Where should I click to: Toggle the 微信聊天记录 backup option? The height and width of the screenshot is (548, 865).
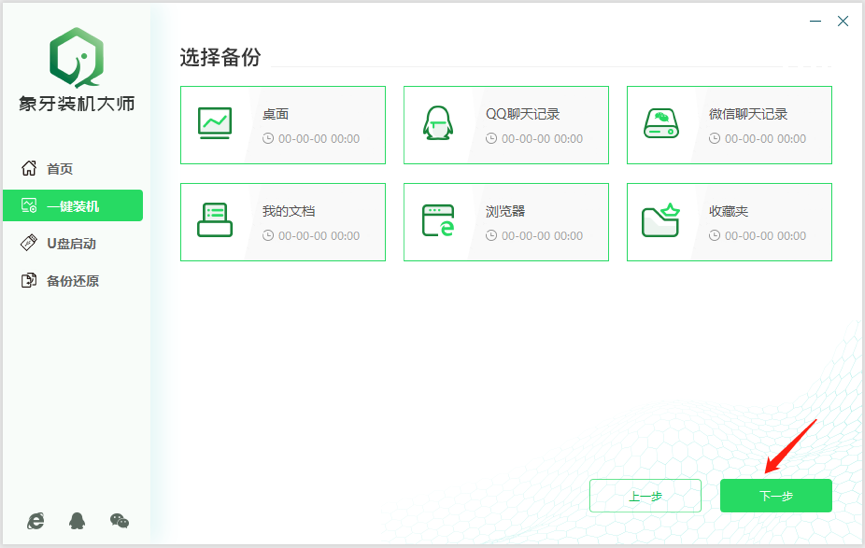click(x=748, y=114)
